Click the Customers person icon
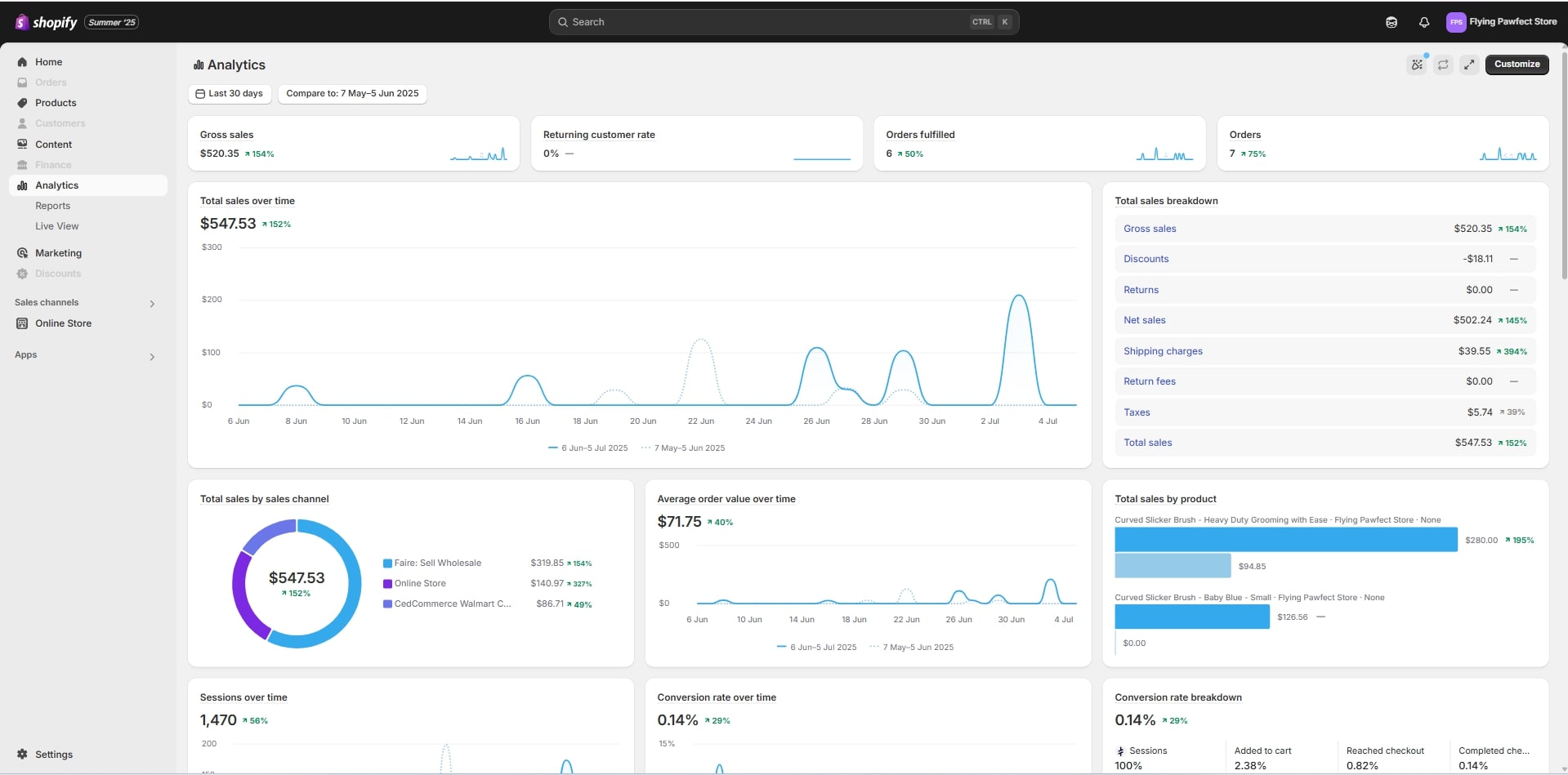The height and width of the screenshot is (775, 1568). click(22, 123)
